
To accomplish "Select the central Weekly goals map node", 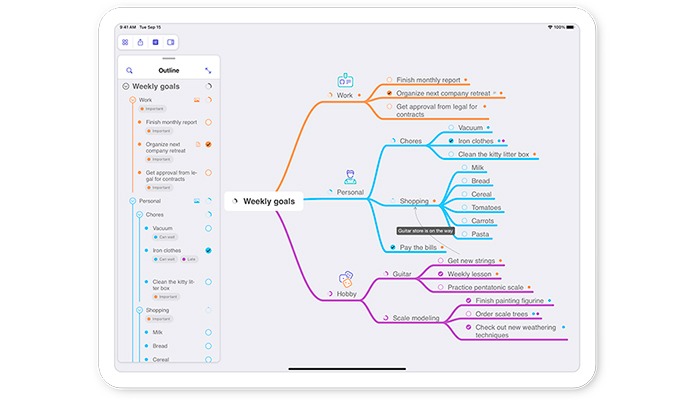I will 264,201.
